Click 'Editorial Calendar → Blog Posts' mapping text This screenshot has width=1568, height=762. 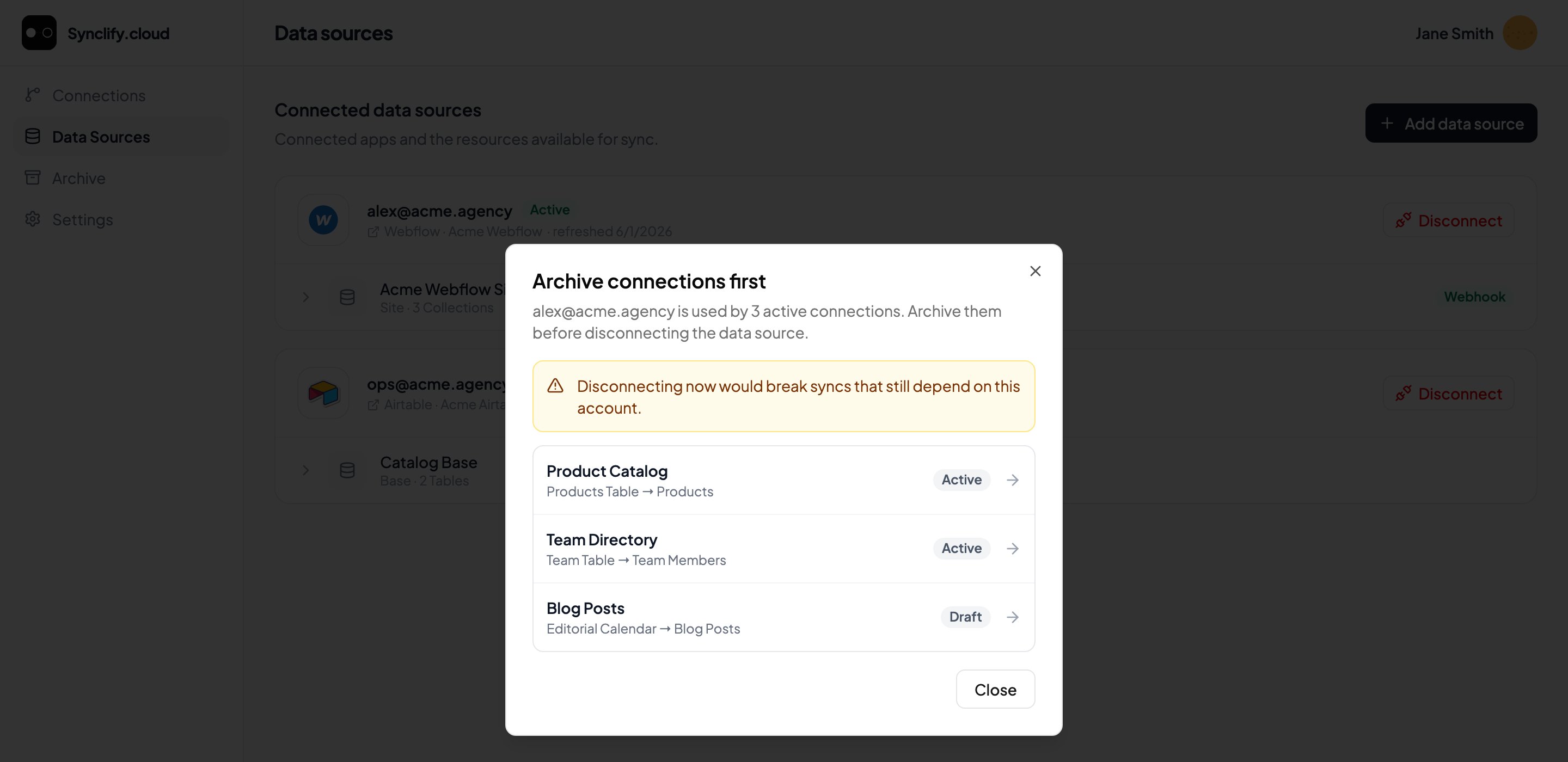point(643,629)
